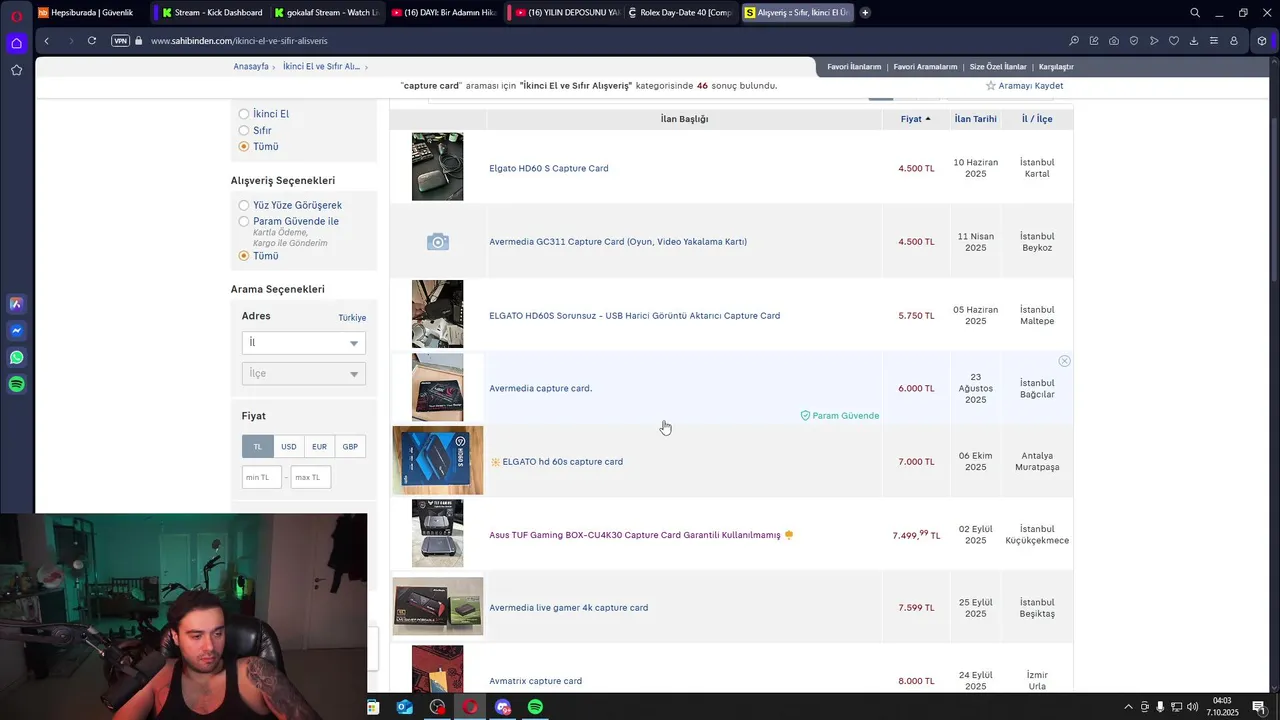Switch to the Hepsiburada Güvenlik tab

point(90,13)
